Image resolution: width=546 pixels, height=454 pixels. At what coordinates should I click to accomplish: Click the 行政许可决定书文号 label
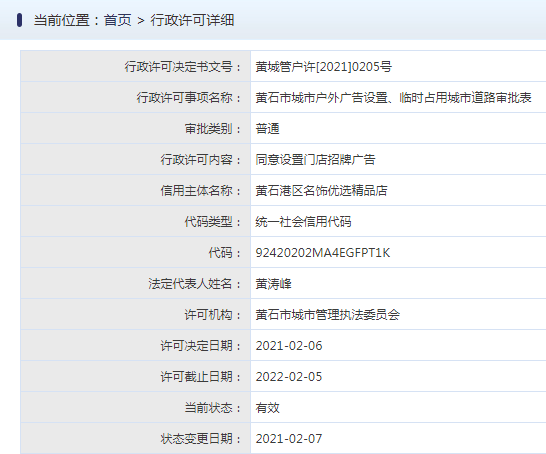click(182, 66)
